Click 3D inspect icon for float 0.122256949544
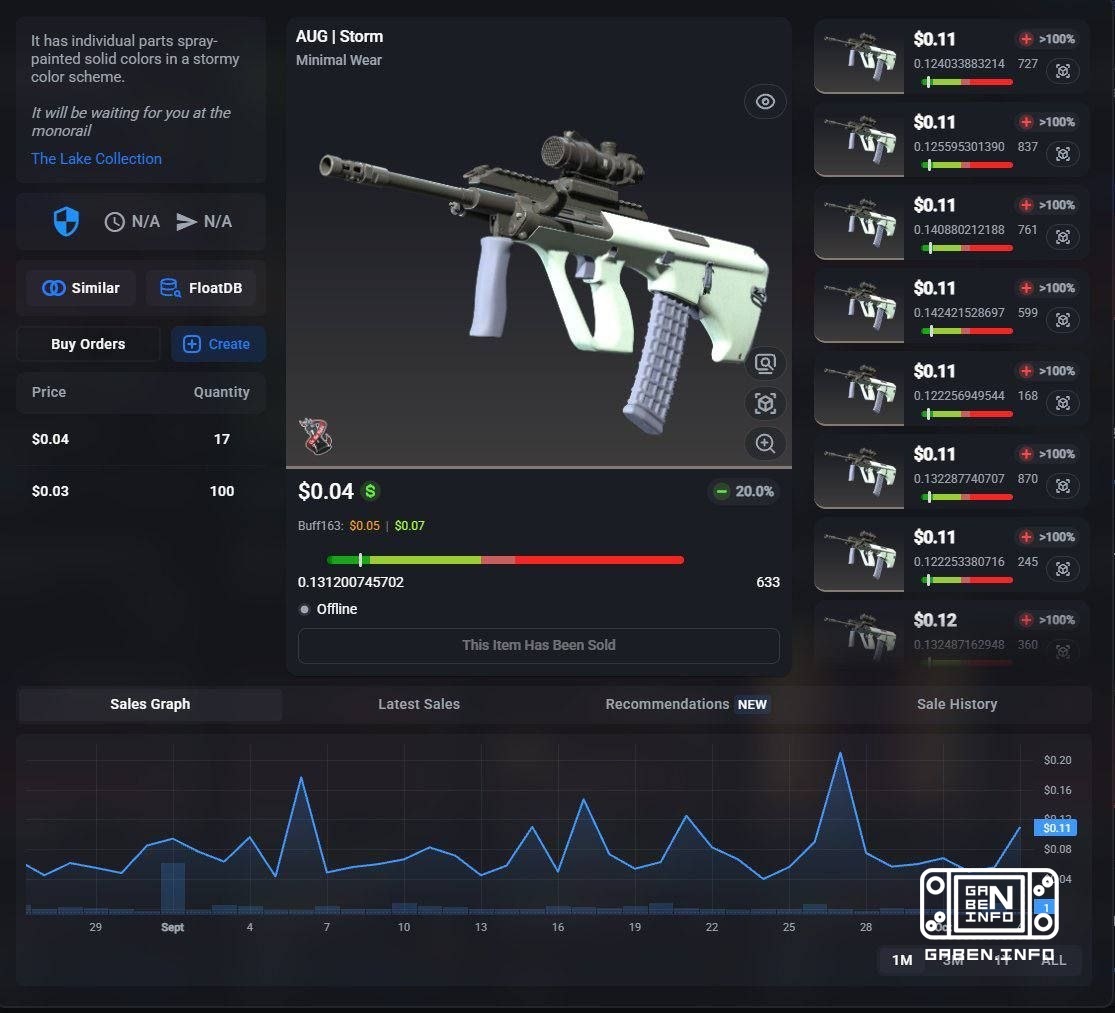Screen dimensions: 1115x1013 (x=1062, y=404)
